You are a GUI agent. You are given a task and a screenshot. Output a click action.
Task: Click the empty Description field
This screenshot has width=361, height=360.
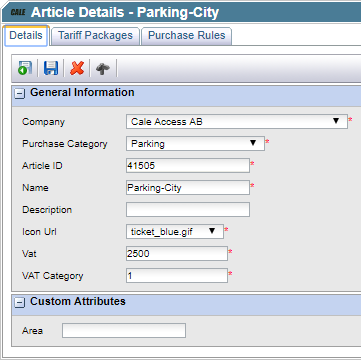point(188,210)
